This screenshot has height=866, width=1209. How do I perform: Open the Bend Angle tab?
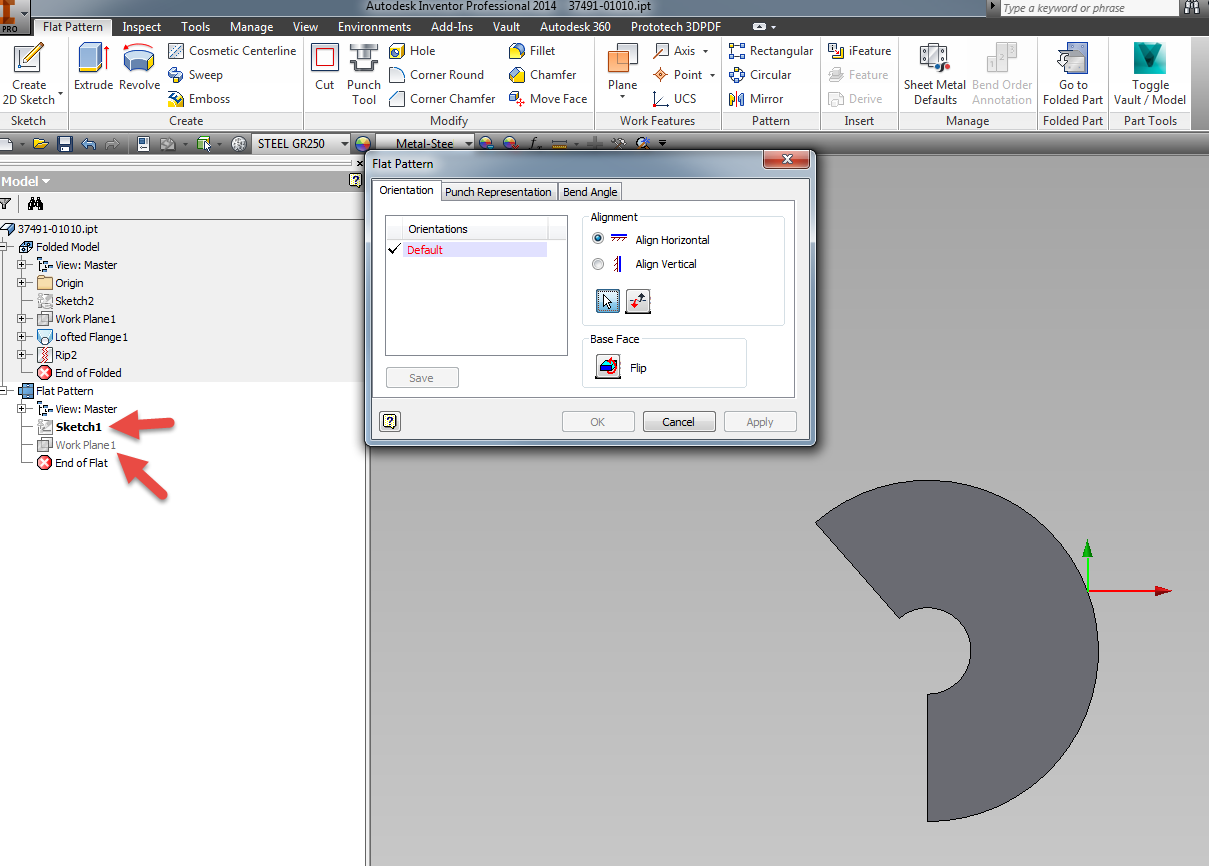590,192
